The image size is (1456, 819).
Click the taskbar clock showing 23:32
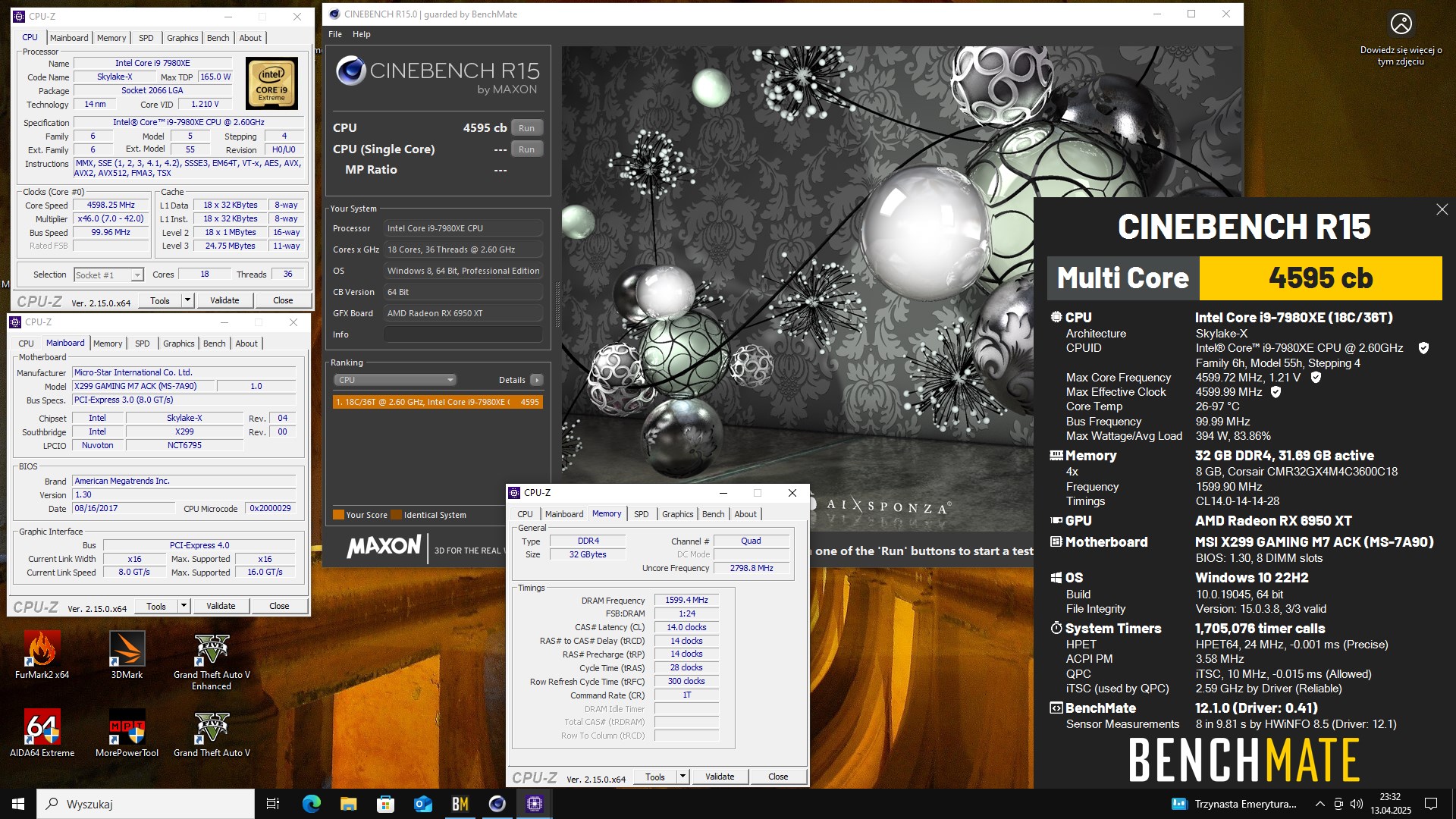[x=1390, y=804]
